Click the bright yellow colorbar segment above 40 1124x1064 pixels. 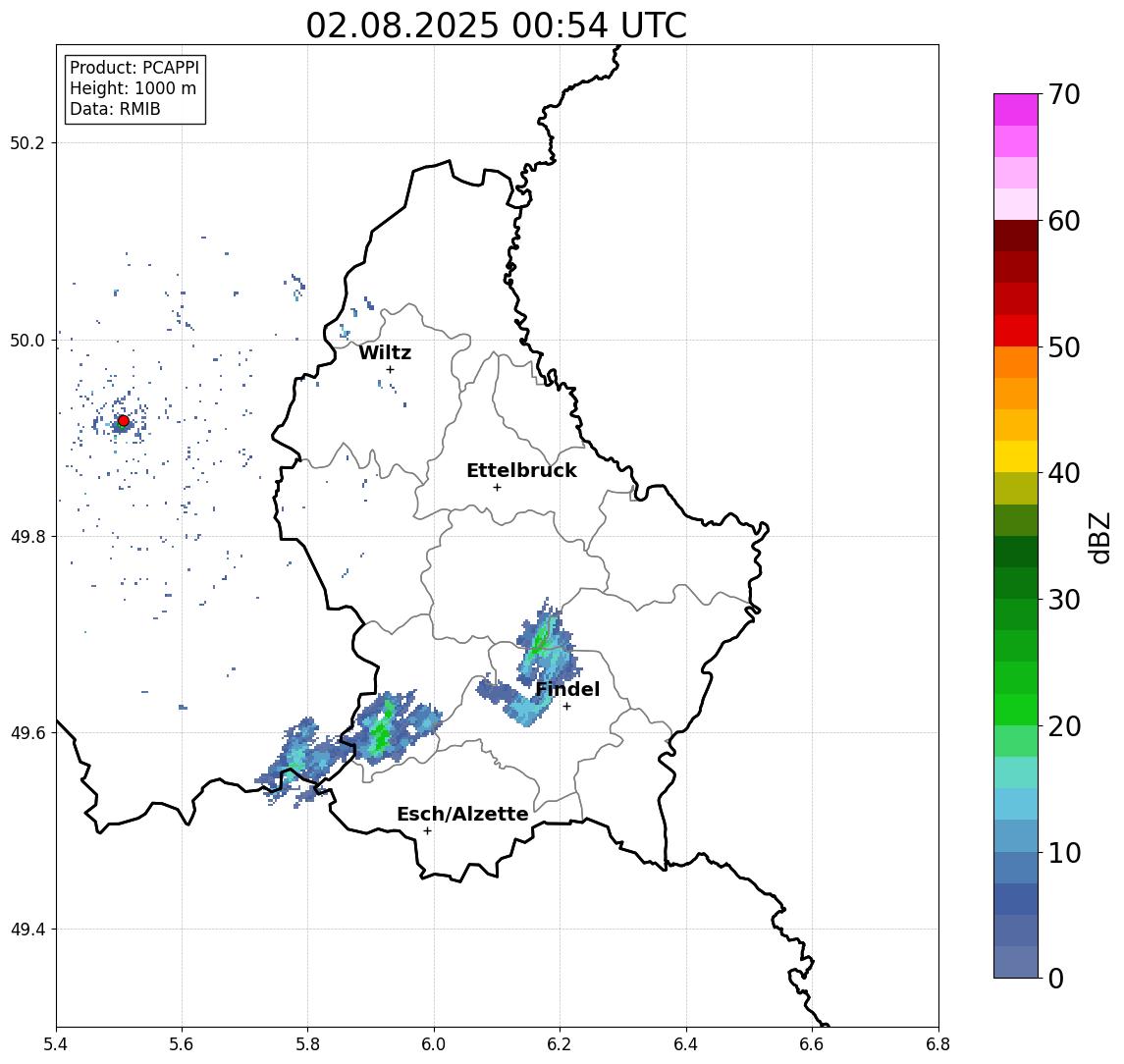[1016, 456]
